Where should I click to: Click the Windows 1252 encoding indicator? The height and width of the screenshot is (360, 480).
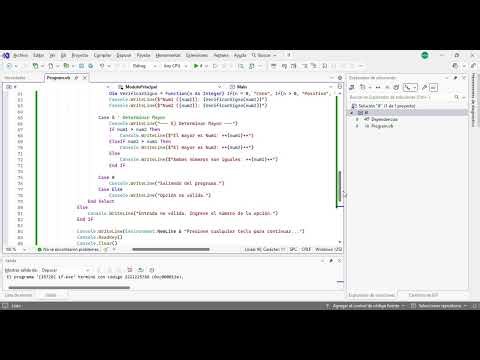[x=329, y=249]
